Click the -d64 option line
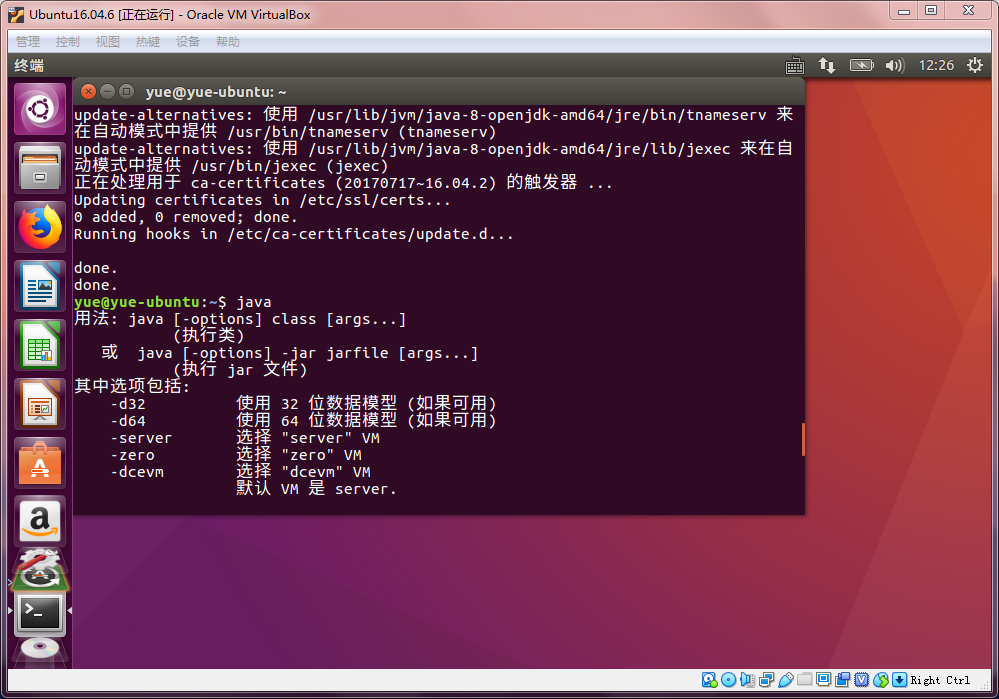 tap(303, 421)
